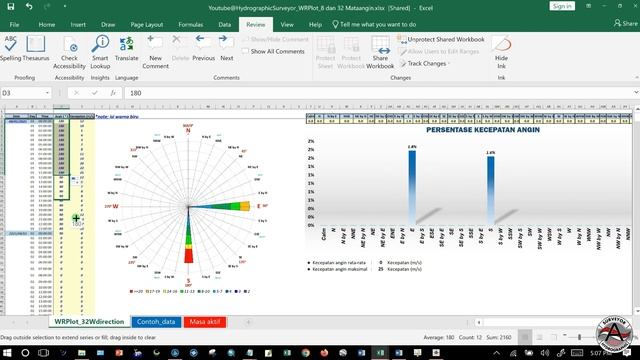Screen dimensions: 640x360
Task: Collapse the ribbon with the arrow
Action: click(636, 77)
